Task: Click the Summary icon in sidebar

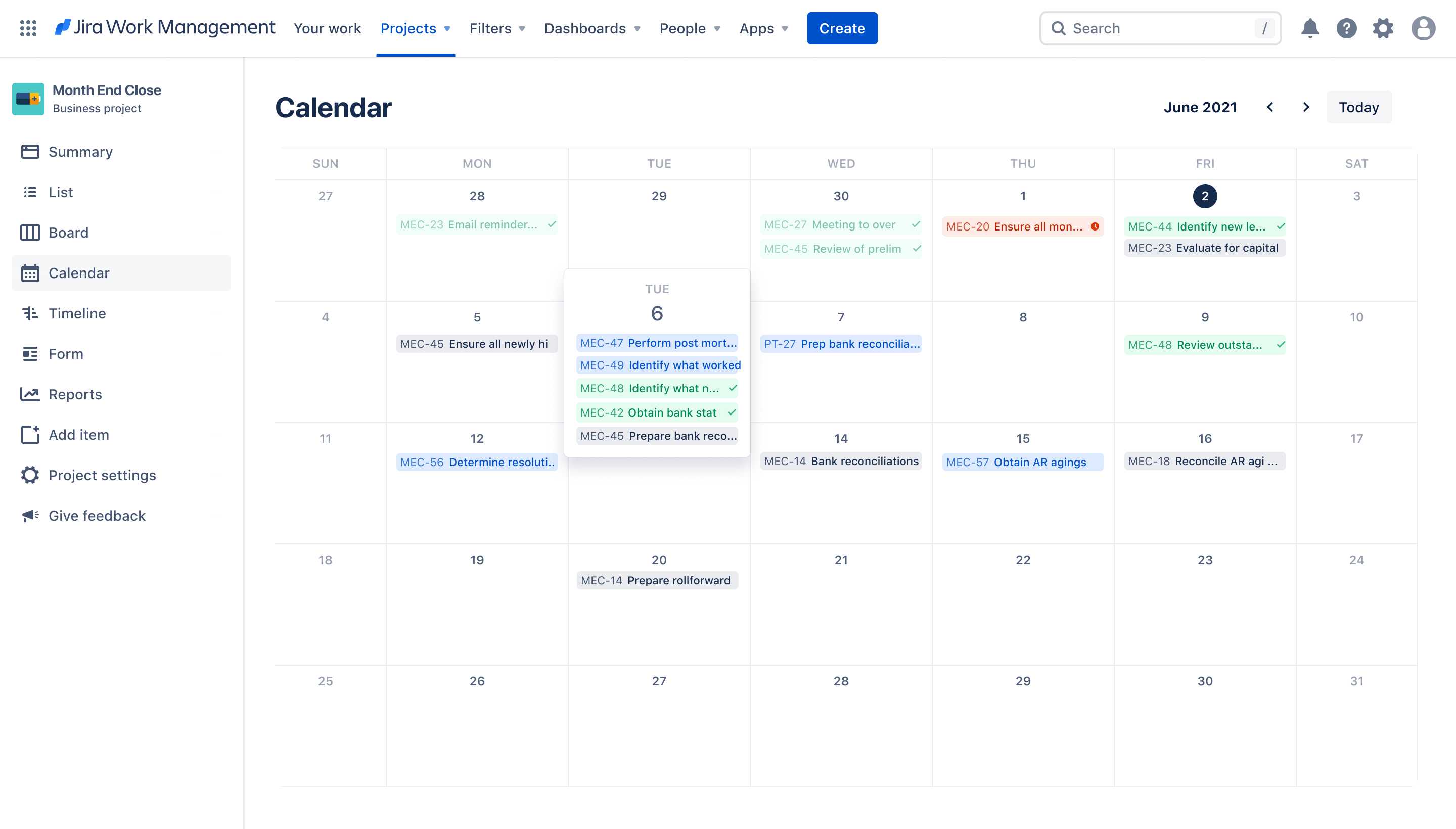Action: pos(30,151)
